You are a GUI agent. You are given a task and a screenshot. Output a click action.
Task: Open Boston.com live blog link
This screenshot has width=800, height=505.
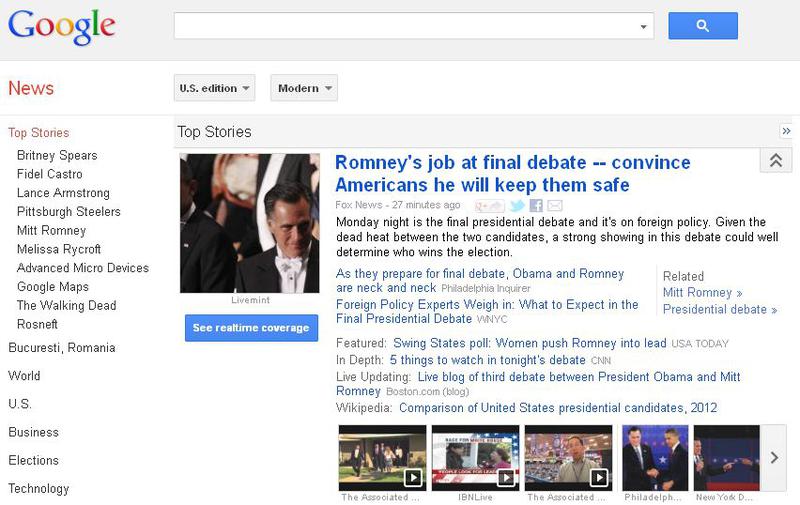pos(538,384)
